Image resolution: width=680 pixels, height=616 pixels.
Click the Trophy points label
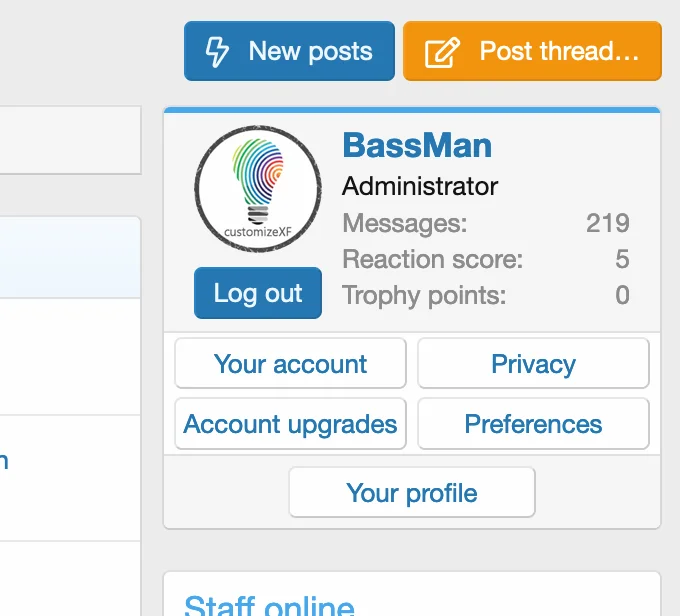[x=424, y=295]
